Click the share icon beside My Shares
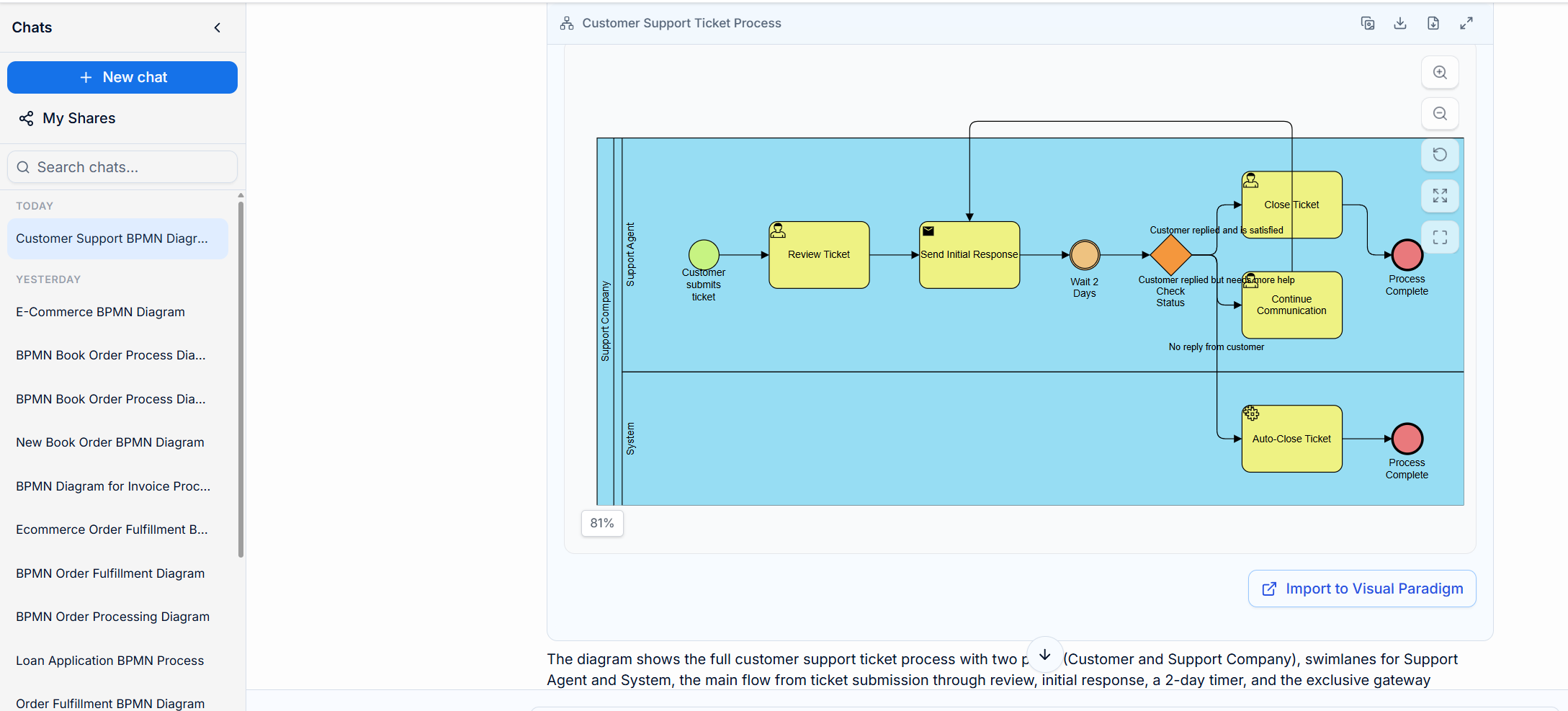 tap(27, 118)
